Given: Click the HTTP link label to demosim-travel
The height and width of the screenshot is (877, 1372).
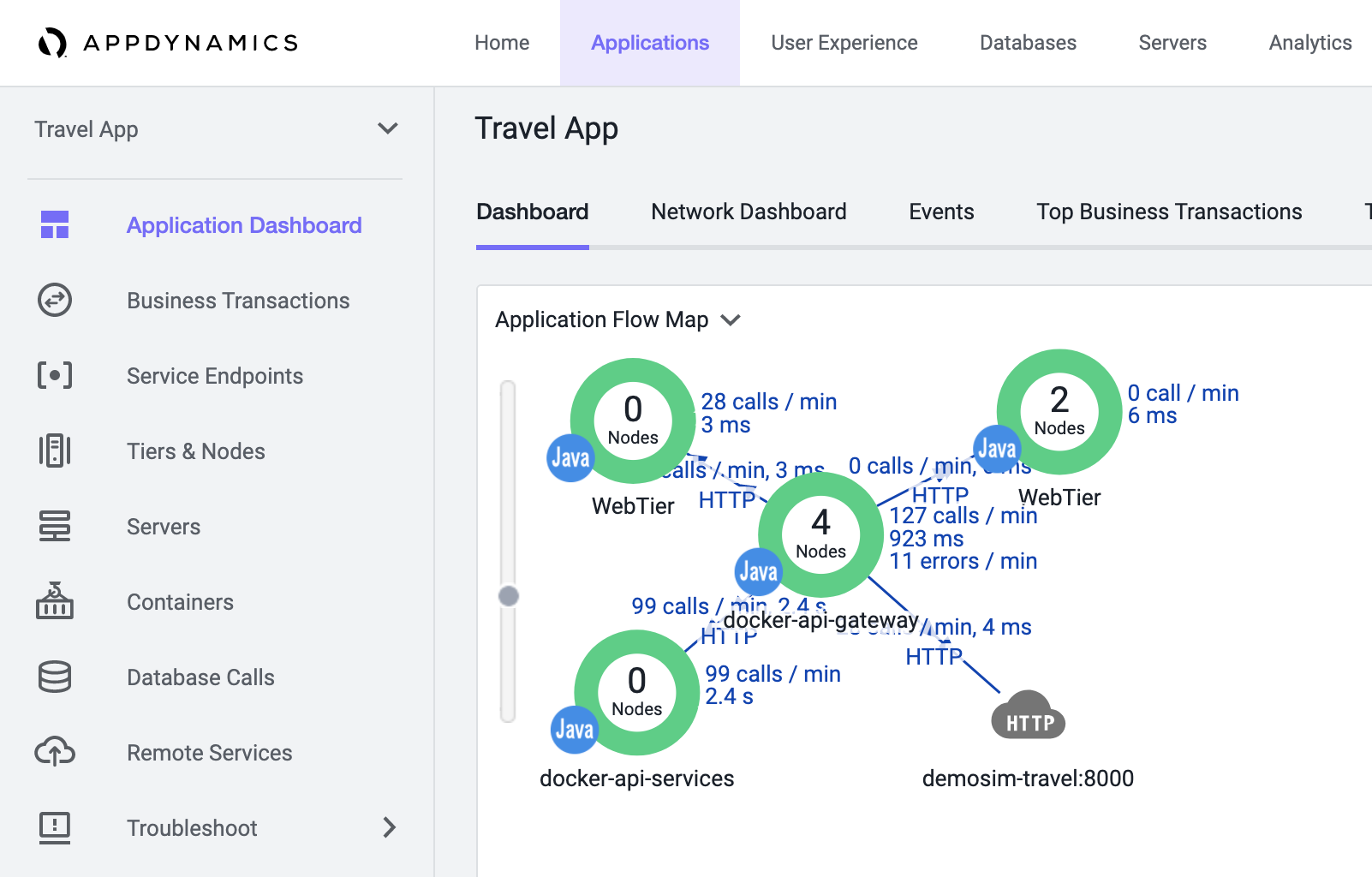Looking at the screenshot, I should pyautogui.click(x=934, y=657).
